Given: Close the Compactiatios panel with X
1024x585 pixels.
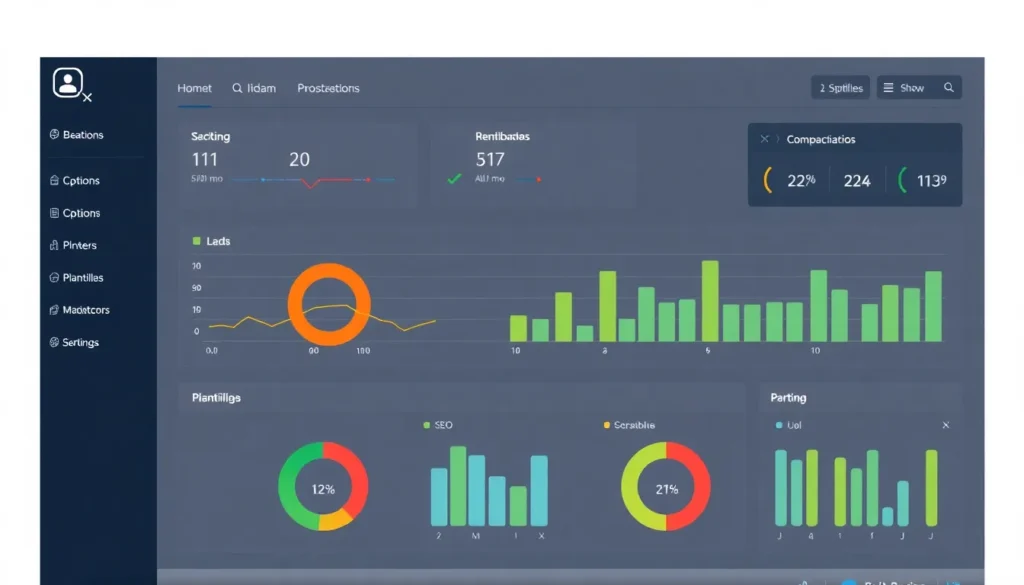Looking at the screenshot, I should click(x=764, y=140).
